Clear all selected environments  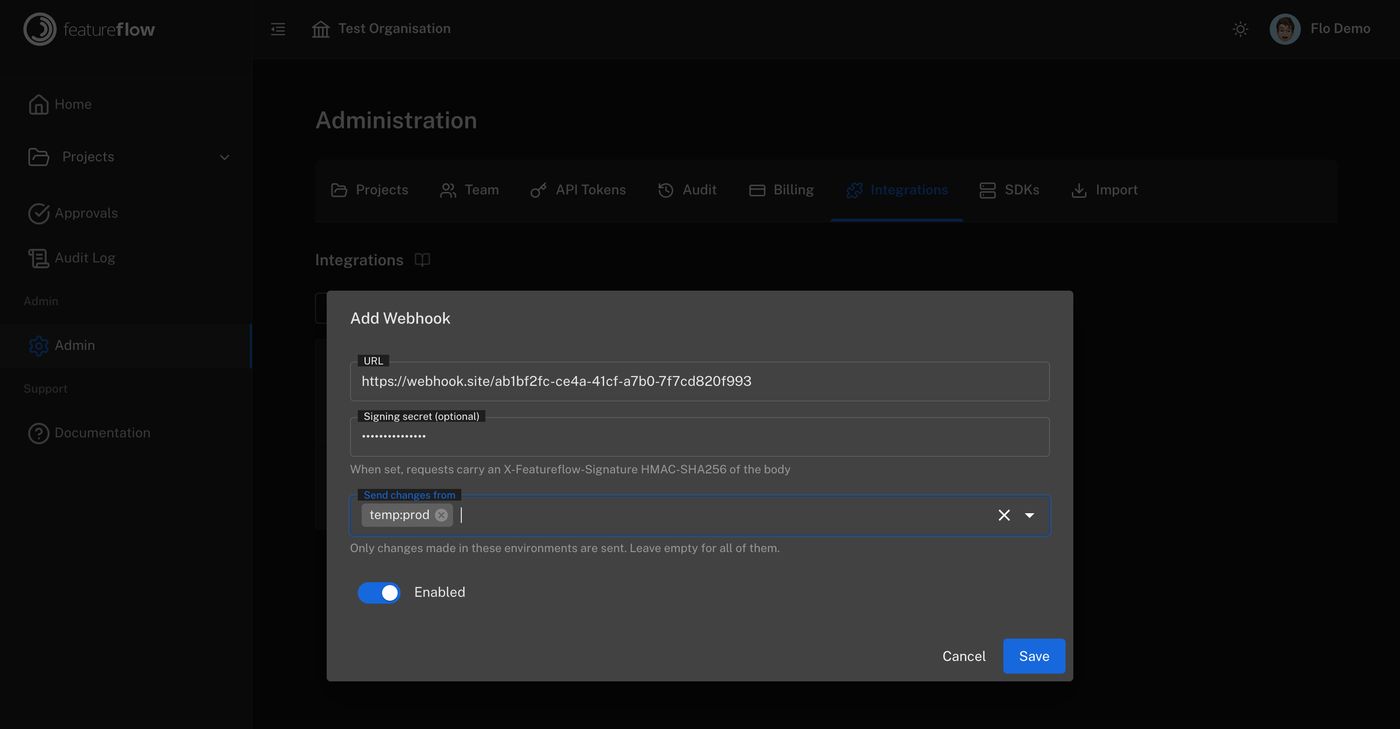tap(1004, 515)
